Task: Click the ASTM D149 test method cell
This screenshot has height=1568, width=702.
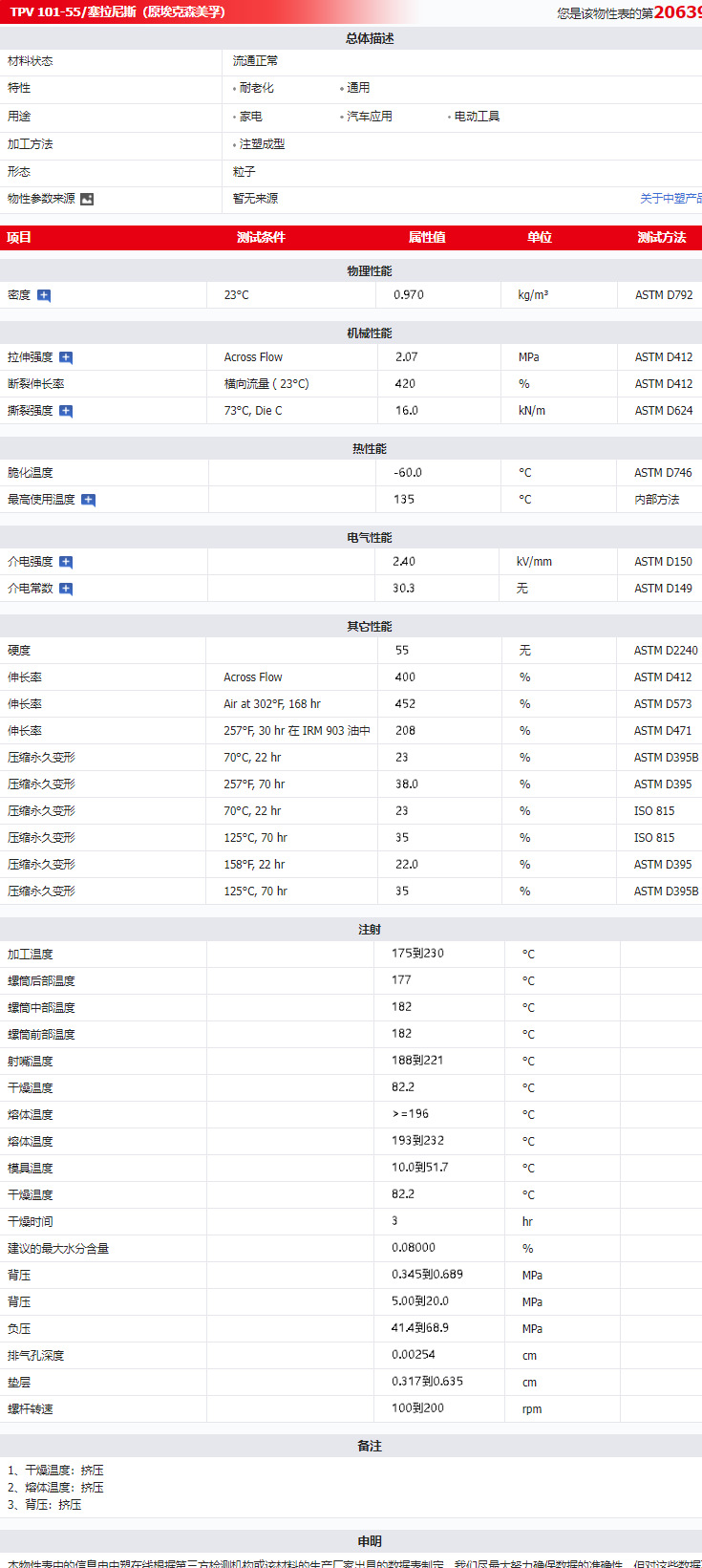Action: 663,589
